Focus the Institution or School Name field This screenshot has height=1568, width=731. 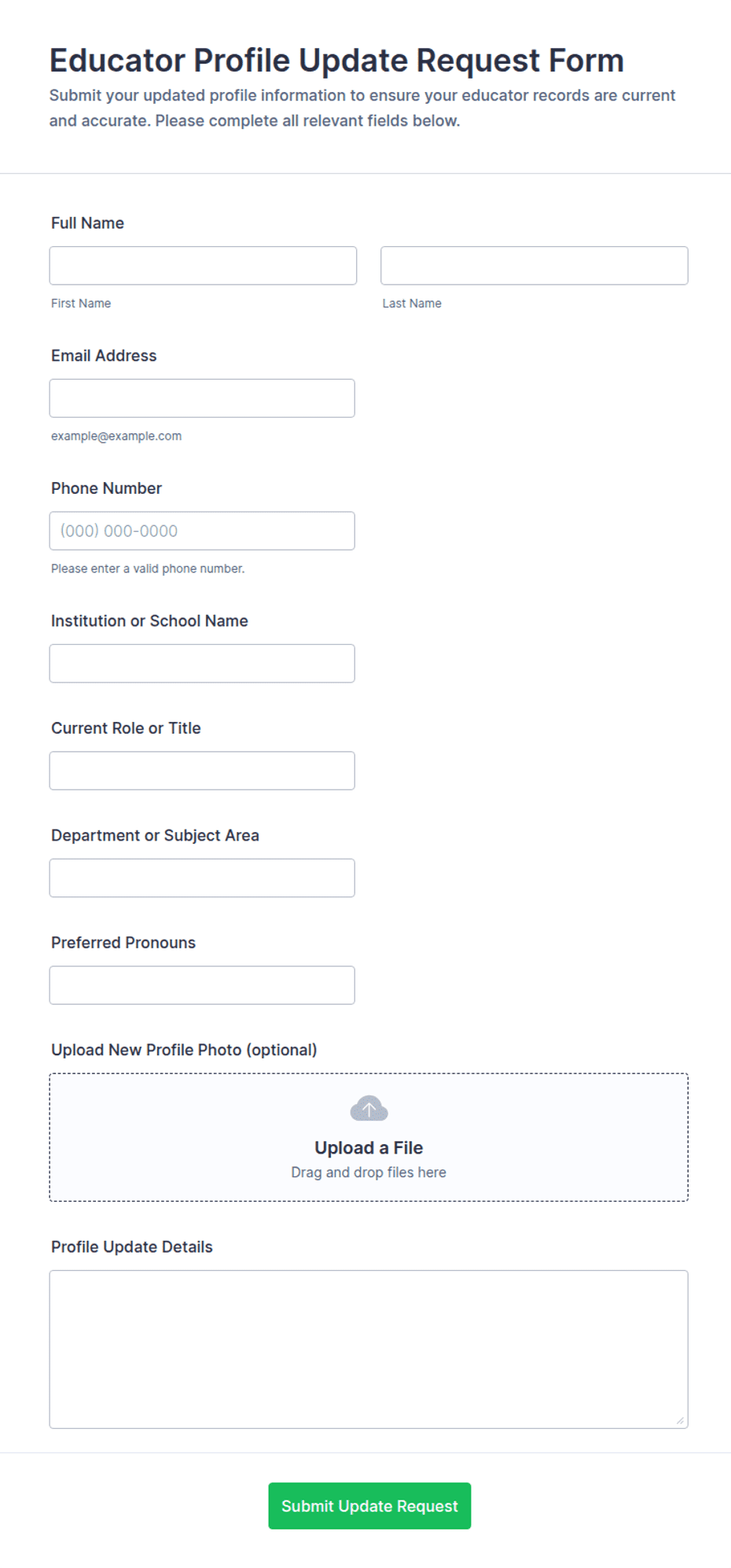[x=202, y=664]
